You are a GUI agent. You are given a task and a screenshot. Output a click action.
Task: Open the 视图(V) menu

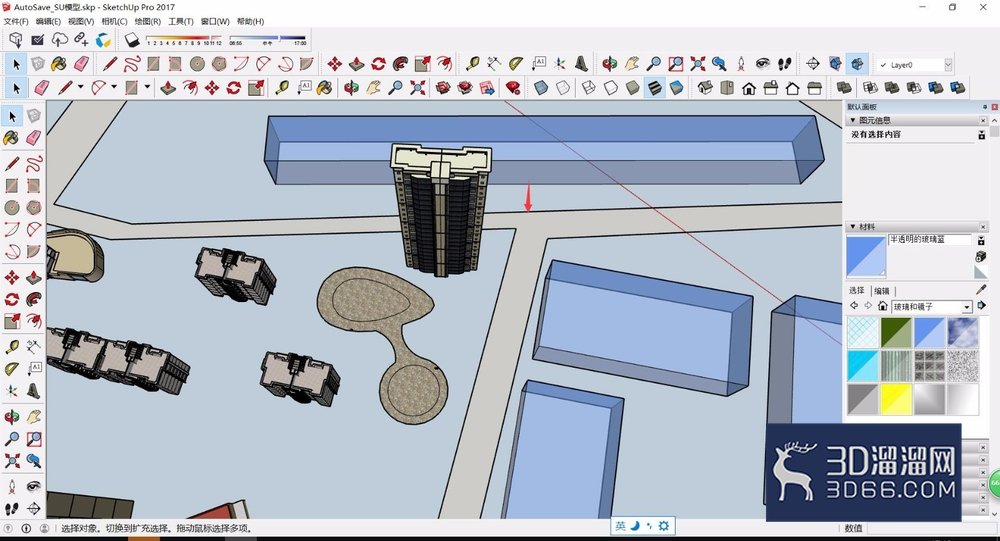coord(81,21)
